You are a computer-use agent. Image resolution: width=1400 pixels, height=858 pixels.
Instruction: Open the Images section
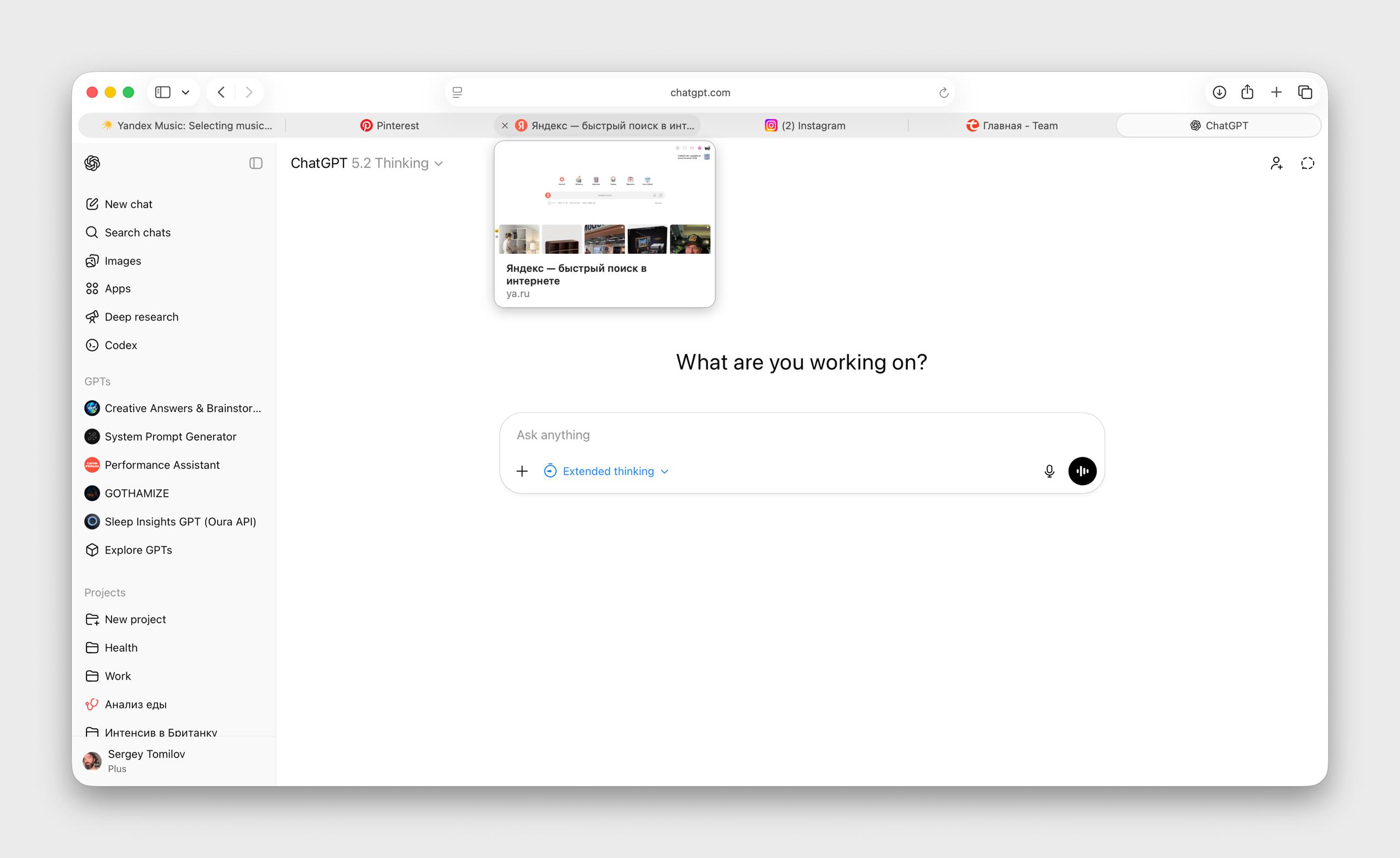tap(174, 261)
